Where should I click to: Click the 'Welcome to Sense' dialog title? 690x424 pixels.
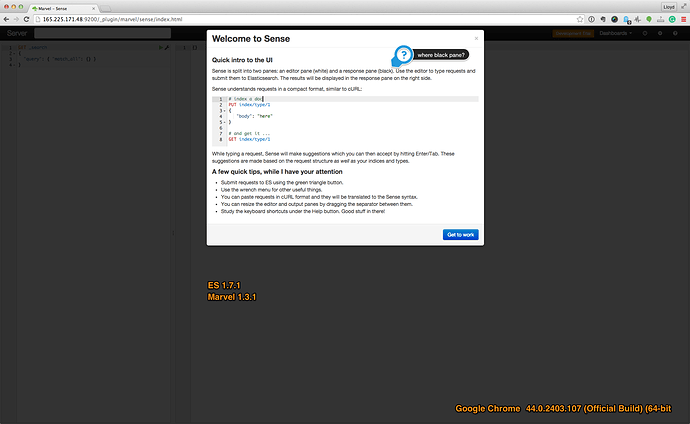251,39
